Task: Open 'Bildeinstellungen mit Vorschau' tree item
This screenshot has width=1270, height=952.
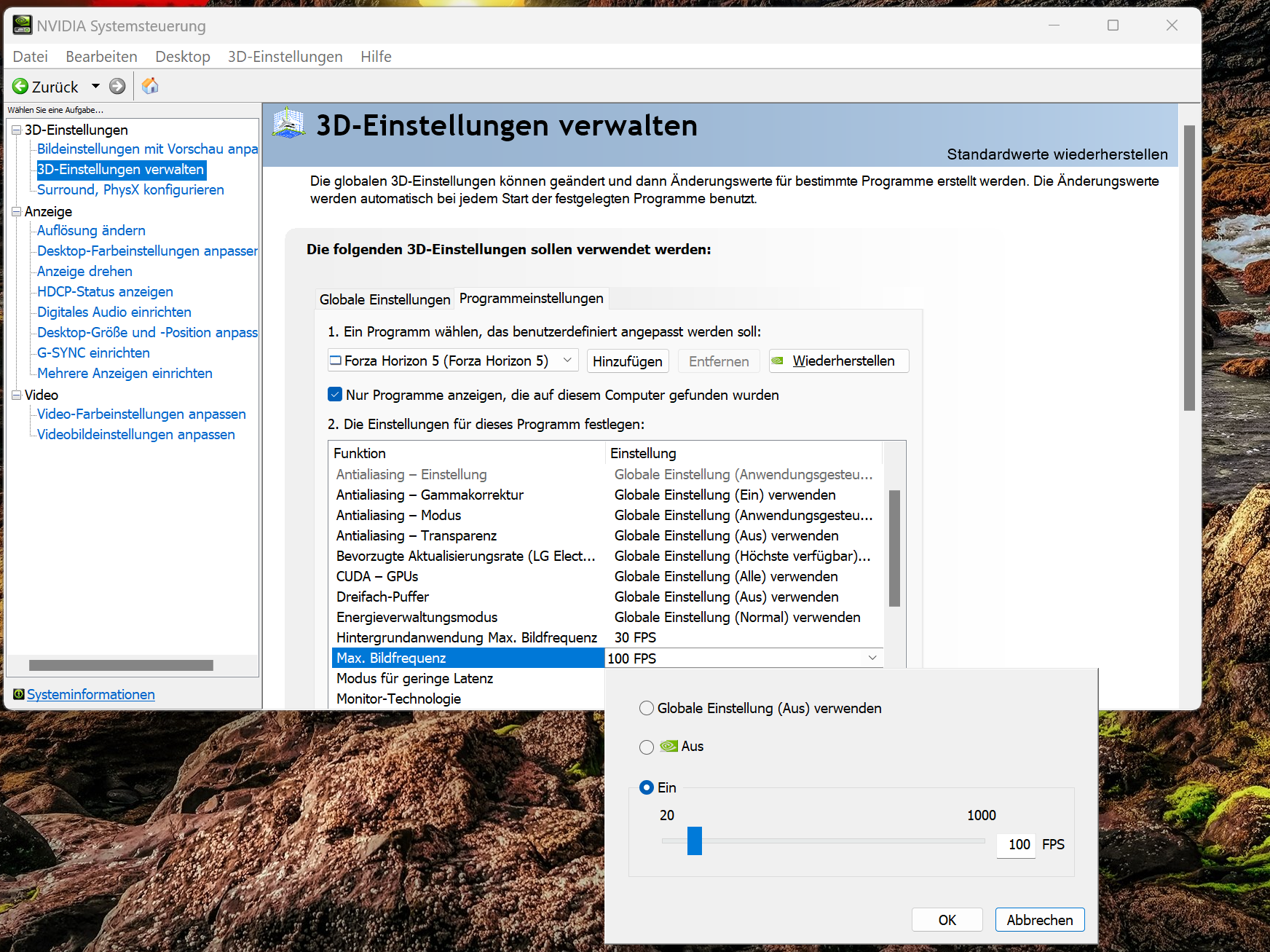Action: [147, 149]
